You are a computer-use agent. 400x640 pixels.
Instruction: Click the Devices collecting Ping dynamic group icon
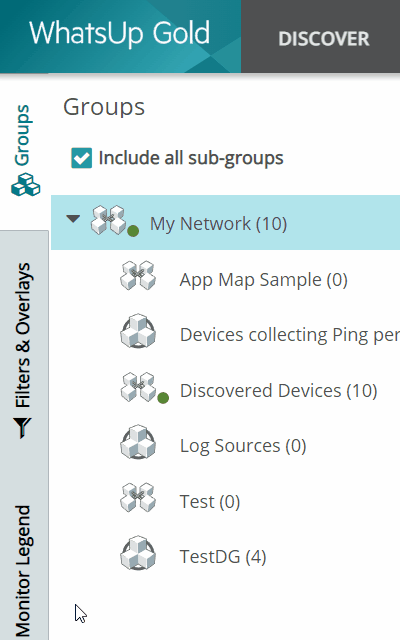tap(138, 331)
